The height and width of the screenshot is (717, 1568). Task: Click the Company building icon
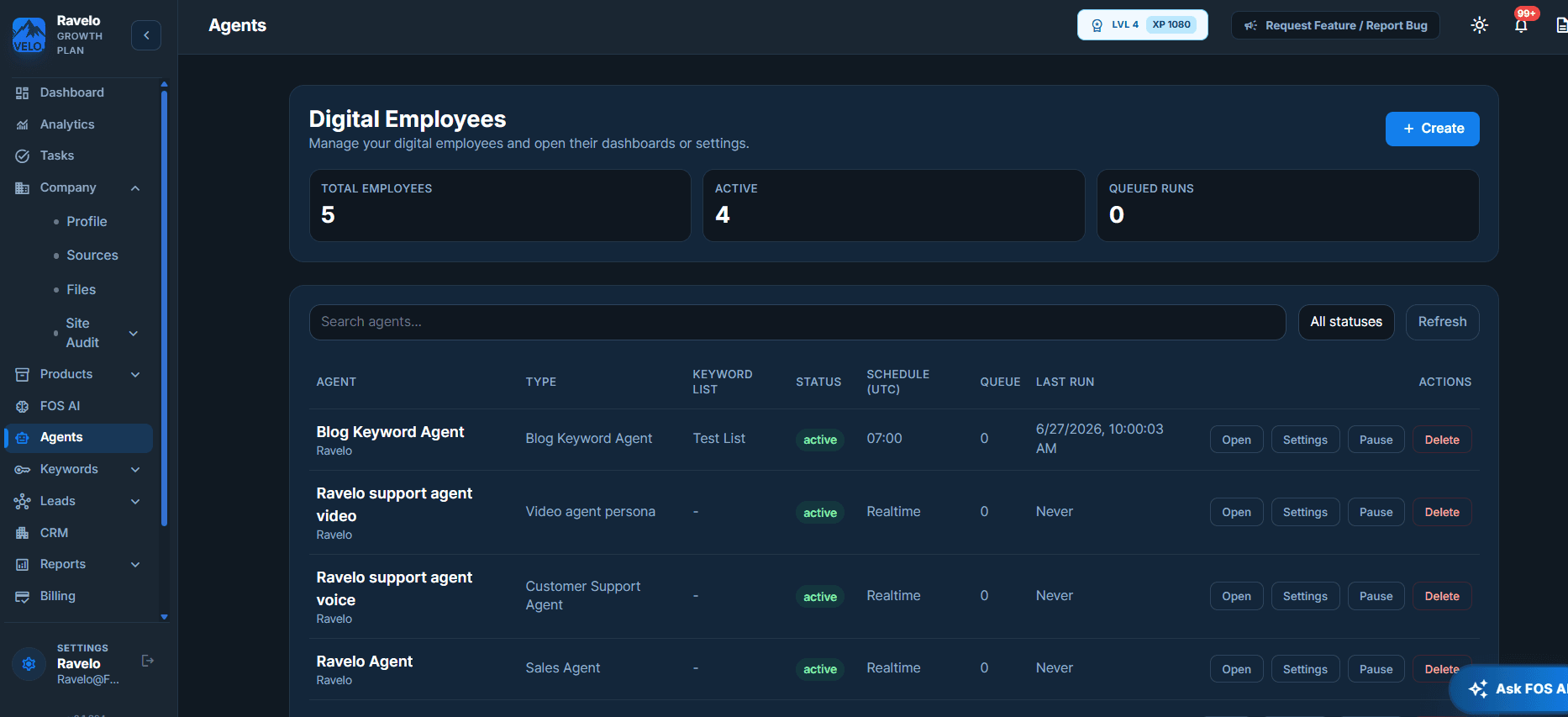23,188
